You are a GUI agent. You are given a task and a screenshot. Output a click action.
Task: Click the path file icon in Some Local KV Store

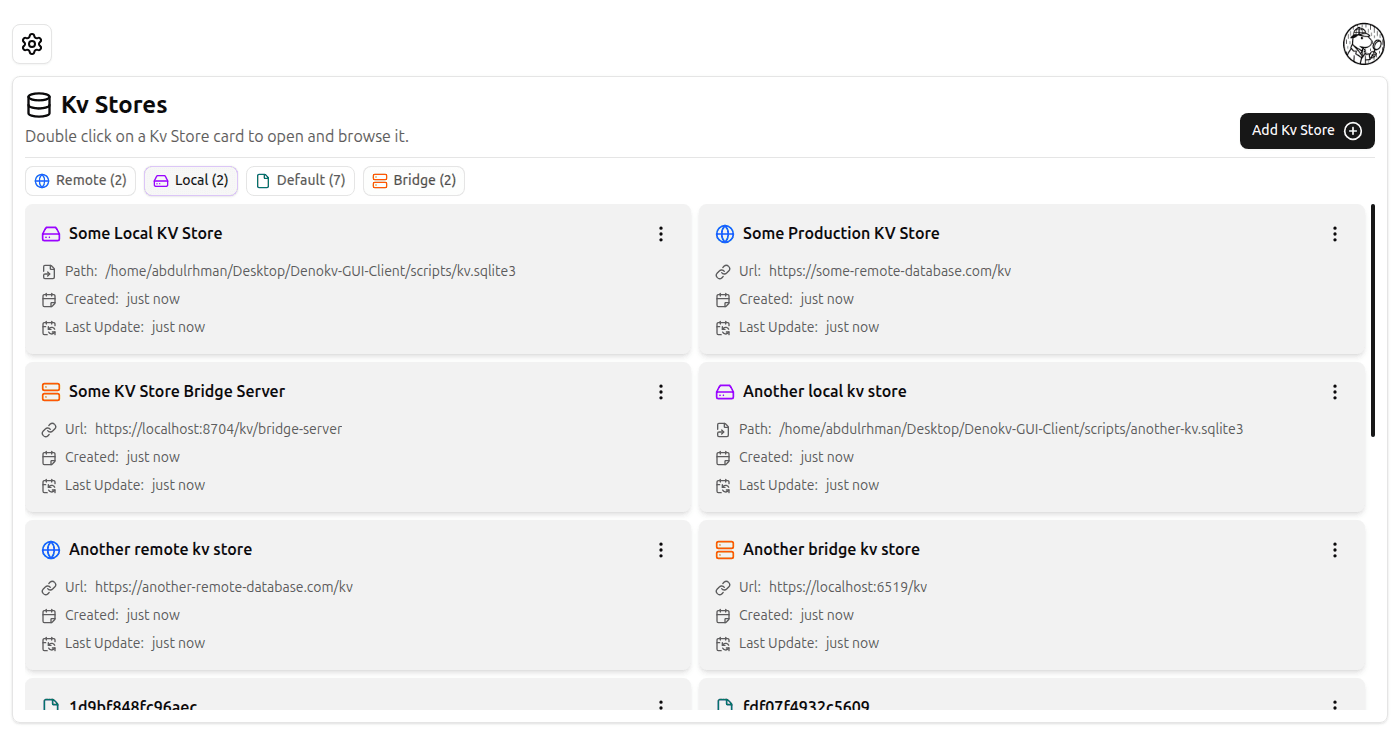[49, 272]
